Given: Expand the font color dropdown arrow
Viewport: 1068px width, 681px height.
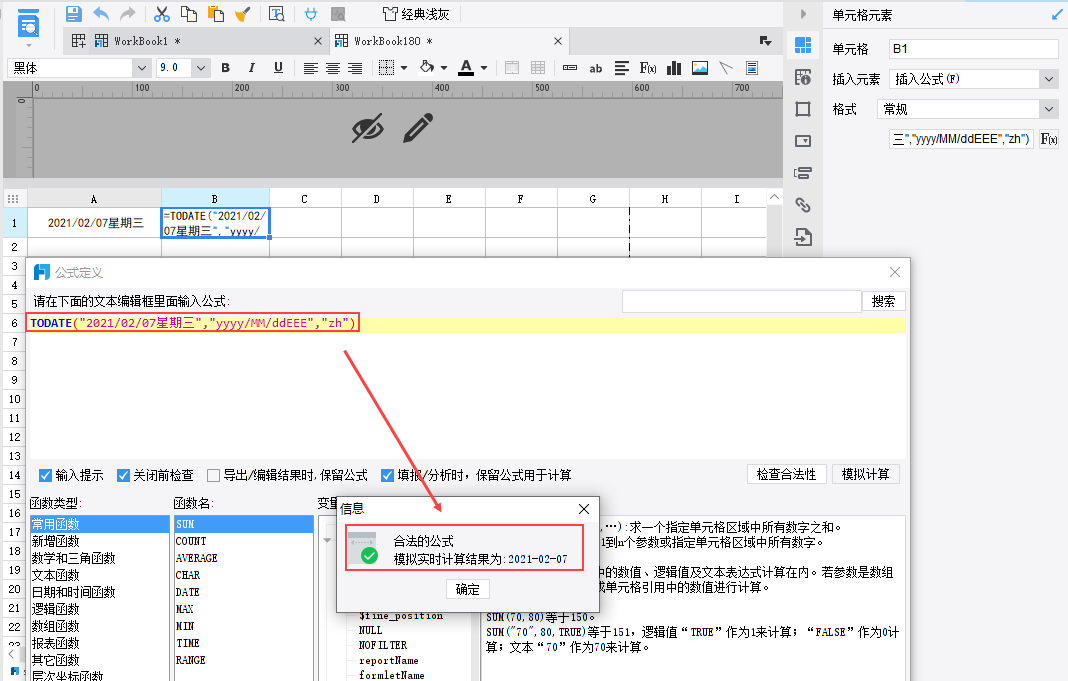Looking at the screenshot, I should point(484,68).
